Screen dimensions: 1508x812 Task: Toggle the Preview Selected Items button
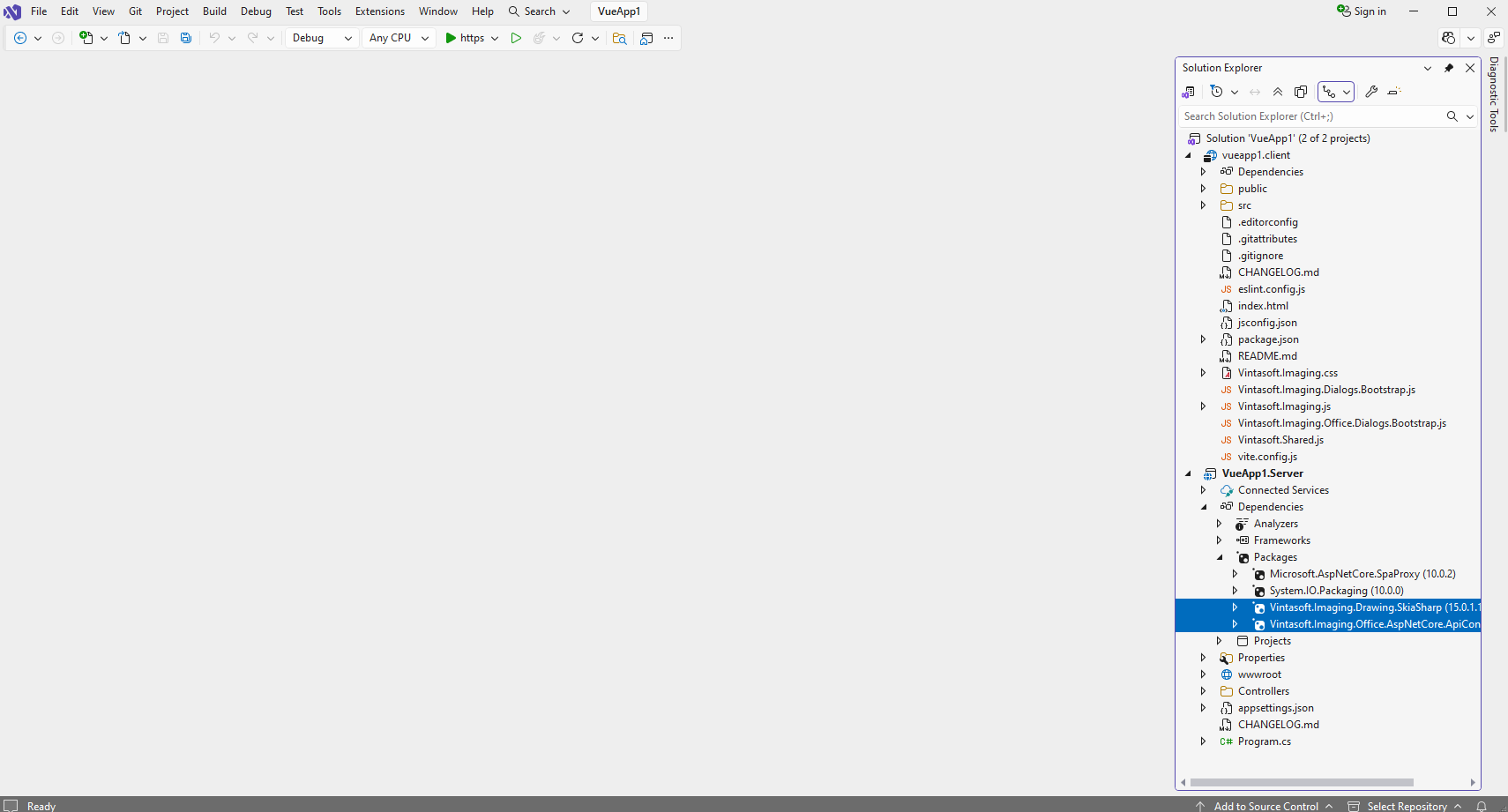1394,92
